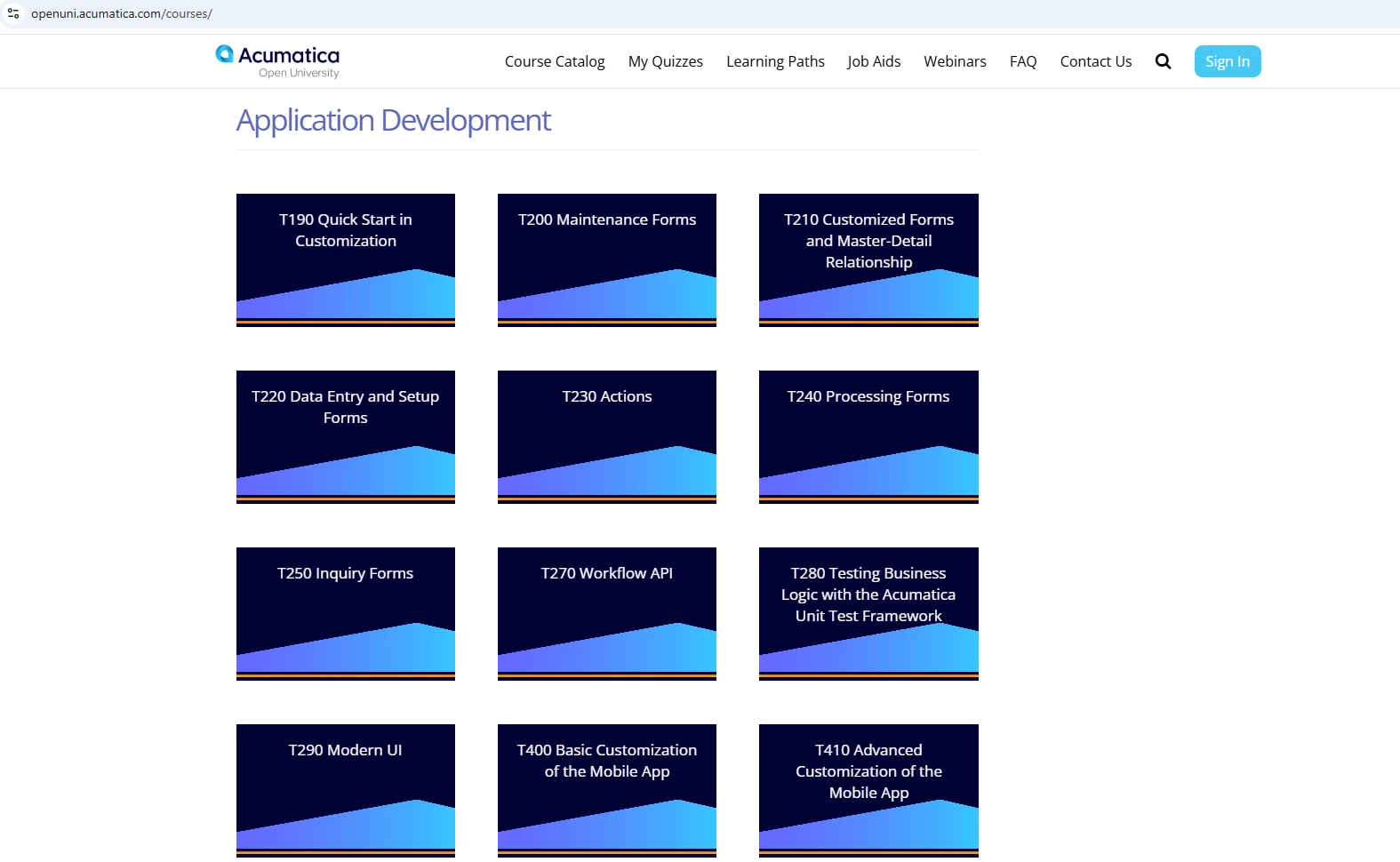Screen dimensions: 1400x862
Task: Open T410 Advanced Customization of Mobile App
Action: (868, 791)
